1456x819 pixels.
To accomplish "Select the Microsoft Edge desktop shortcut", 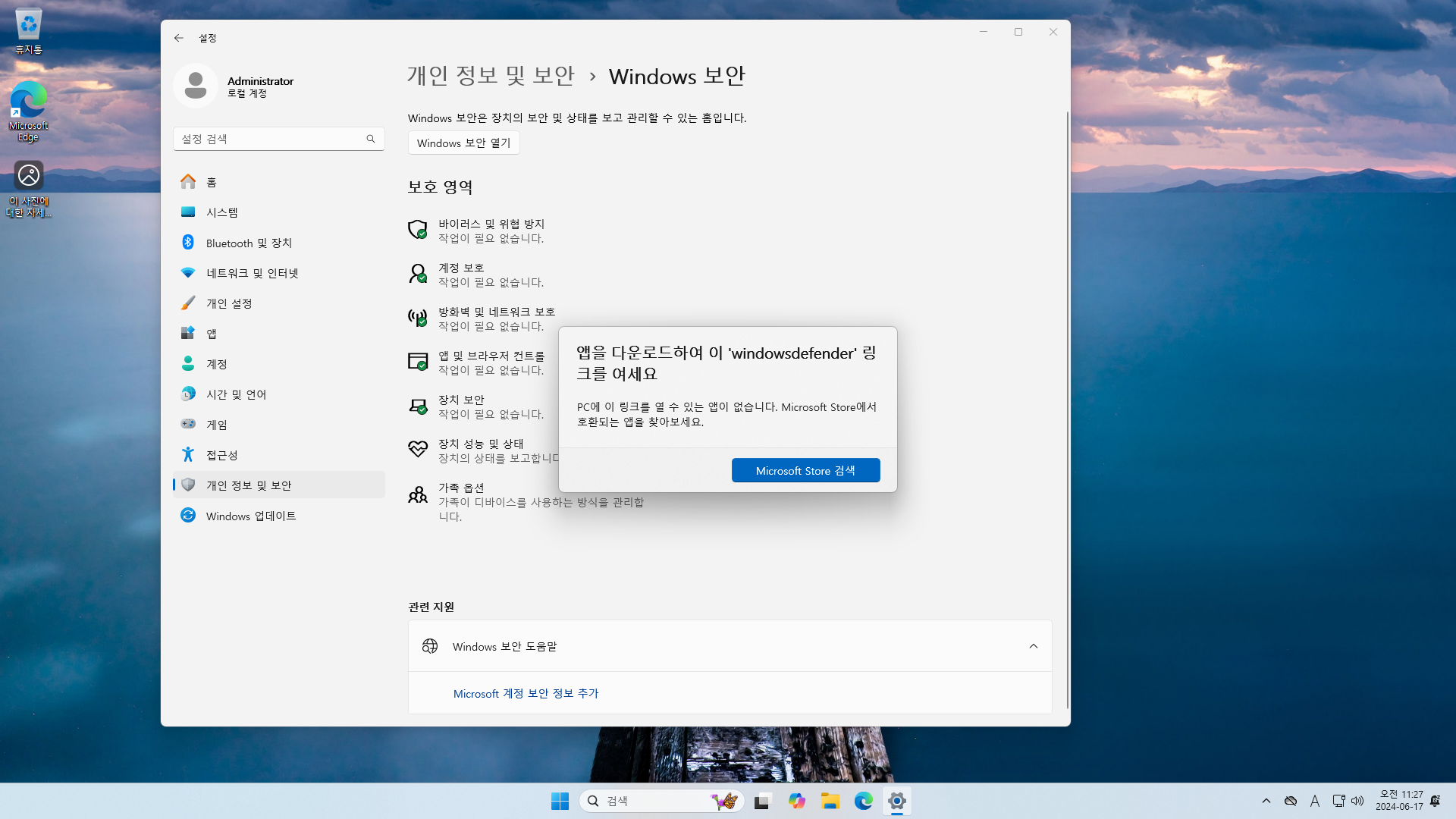I will [x=29, y=111].
